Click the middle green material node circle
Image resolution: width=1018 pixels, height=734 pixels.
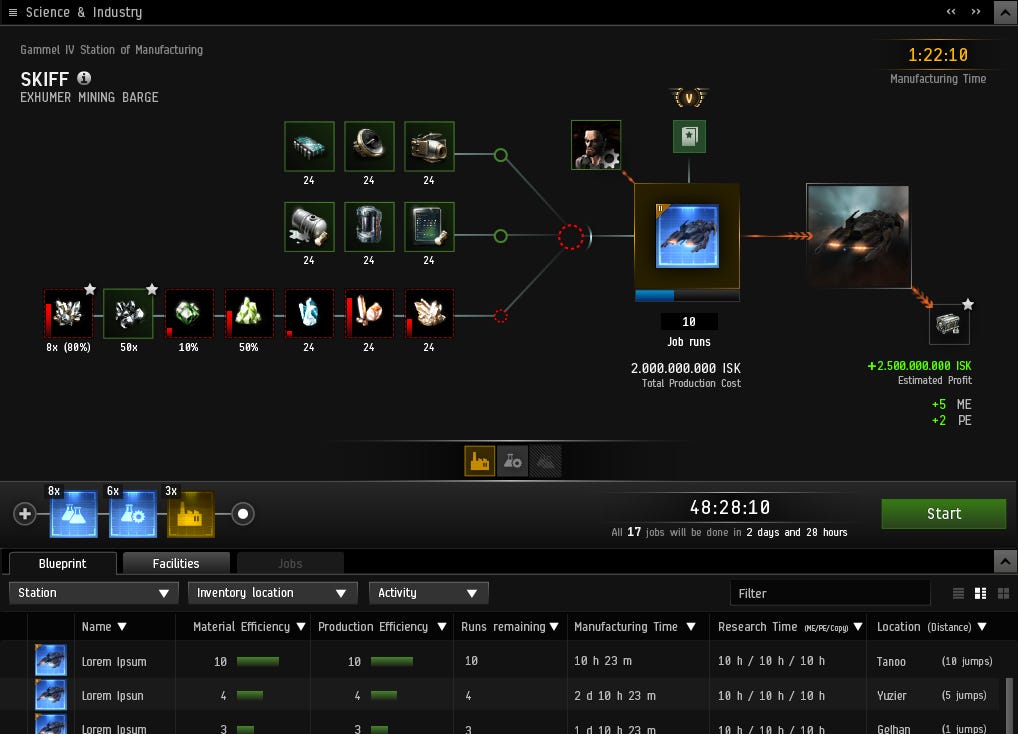[501, 236]
